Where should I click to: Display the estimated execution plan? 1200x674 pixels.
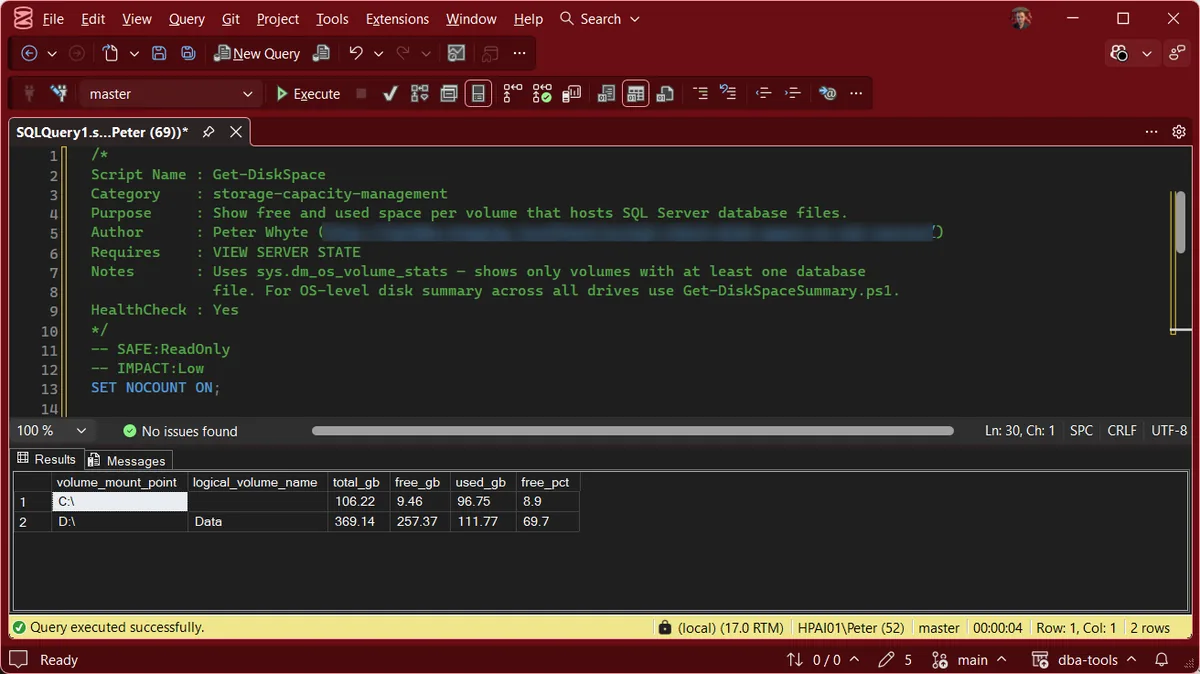click(x=420, y=93)
